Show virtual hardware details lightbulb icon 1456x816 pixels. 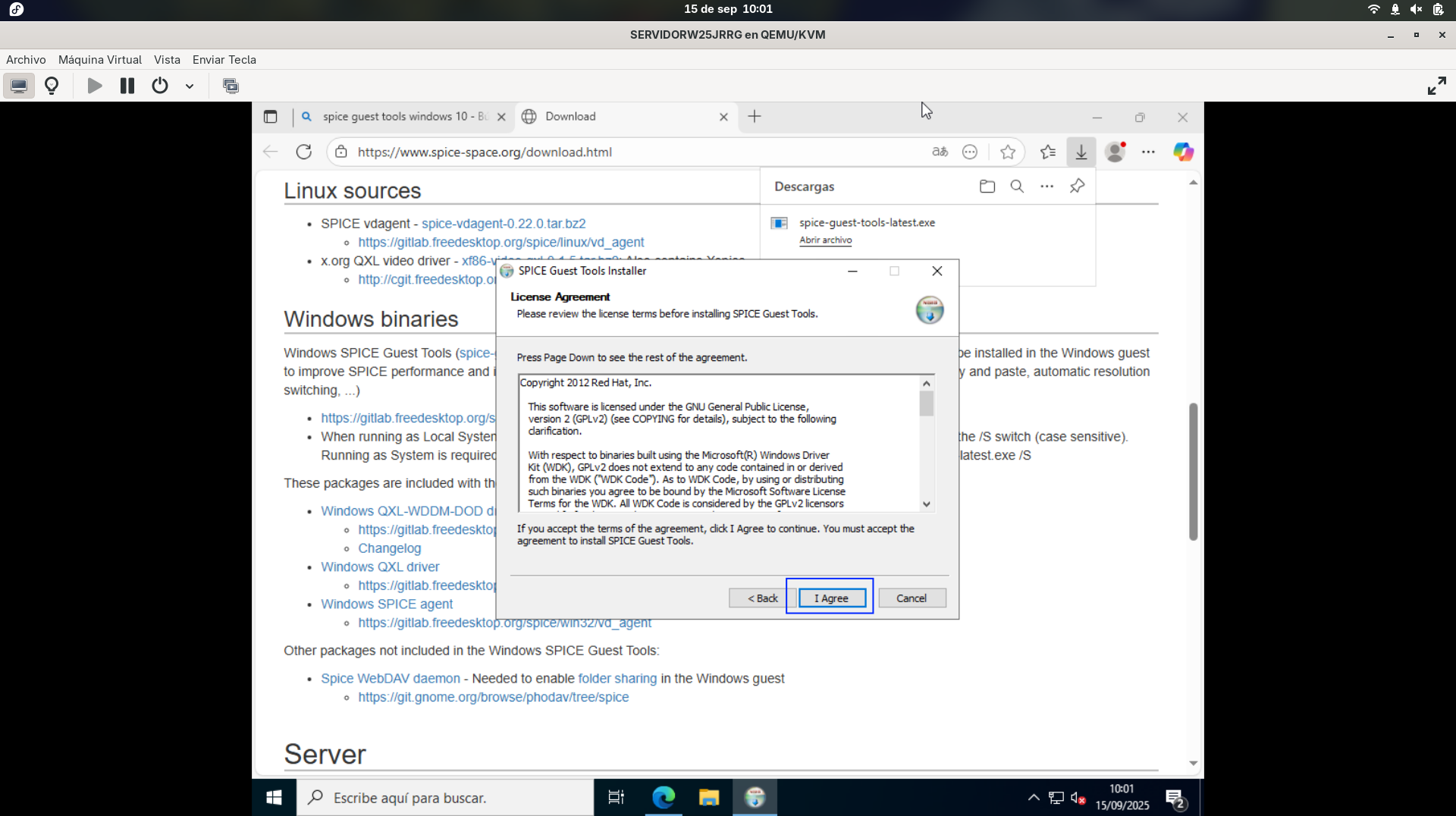pos(52,86)
